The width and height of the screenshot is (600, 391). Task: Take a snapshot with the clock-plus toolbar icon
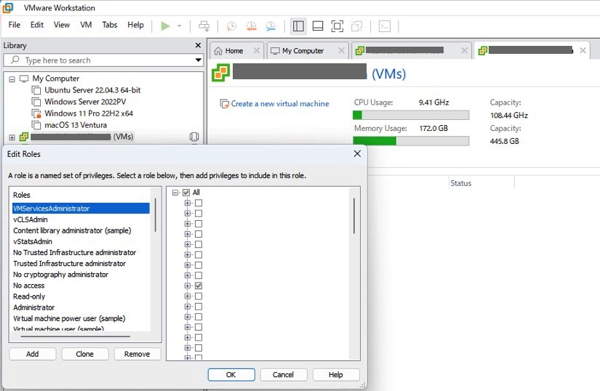tap(232, 26)
